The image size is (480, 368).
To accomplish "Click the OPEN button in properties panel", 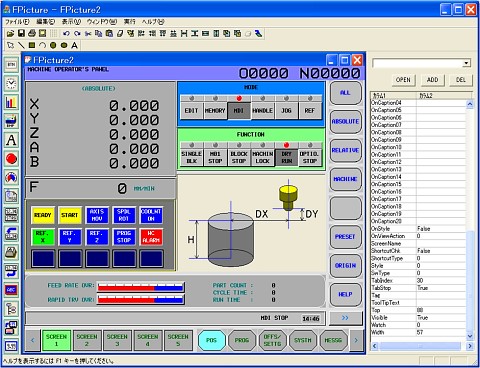I will [403, 80].
